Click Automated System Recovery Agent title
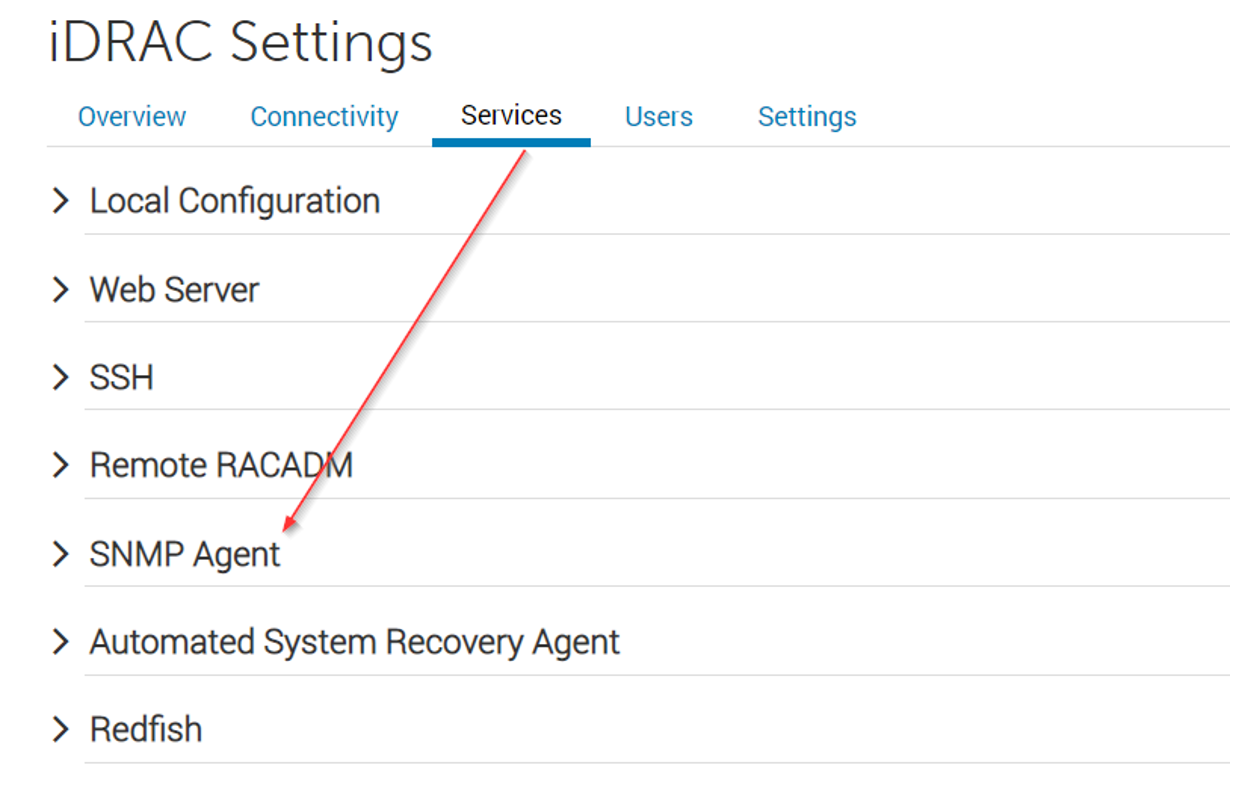The height and width of the screenshot is (785, 1247). [x=355, y=642]
